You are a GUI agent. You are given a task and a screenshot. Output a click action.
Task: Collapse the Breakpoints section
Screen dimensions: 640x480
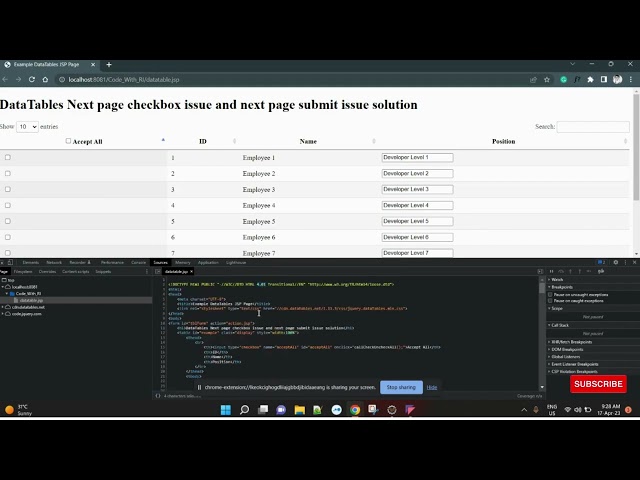(561, 287)
